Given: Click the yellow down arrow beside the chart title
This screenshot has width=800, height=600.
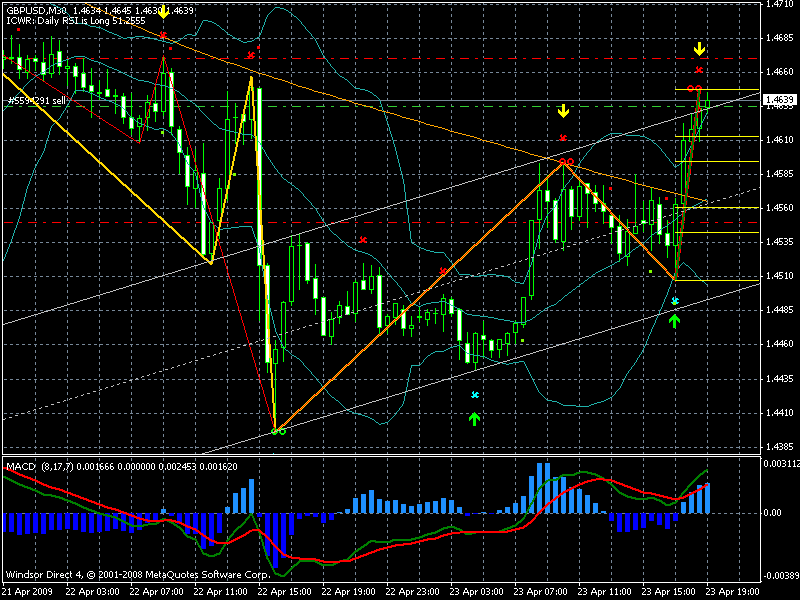Looking at the screenshot, I should pos(163,15).
